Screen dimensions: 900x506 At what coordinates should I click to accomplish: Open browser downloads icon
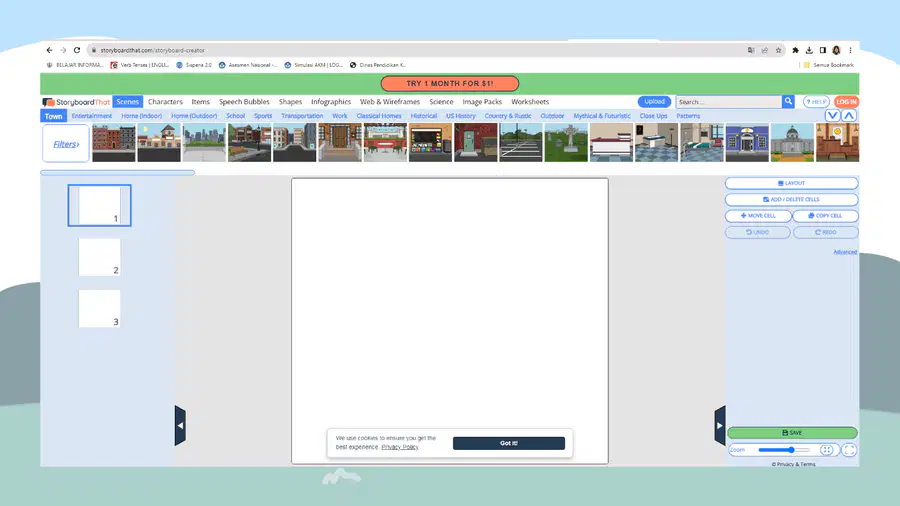(809, 50)
